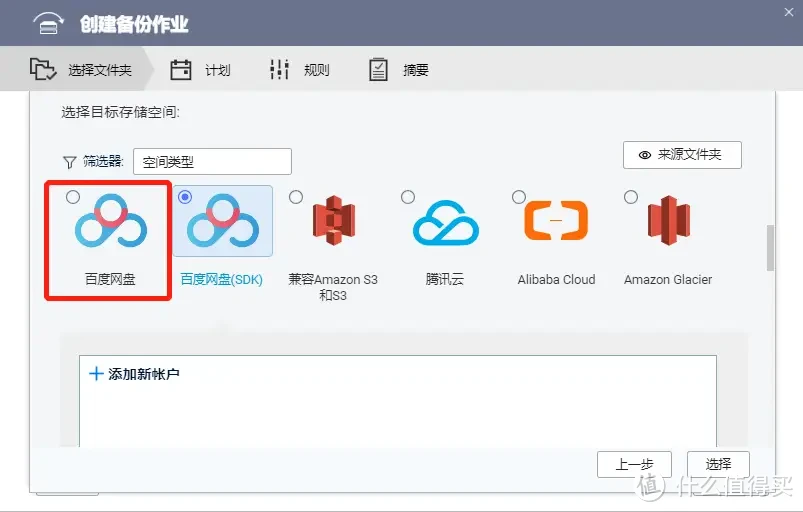
Task: Click the 摘要 clipboard icon
Action: pos(378,69)
